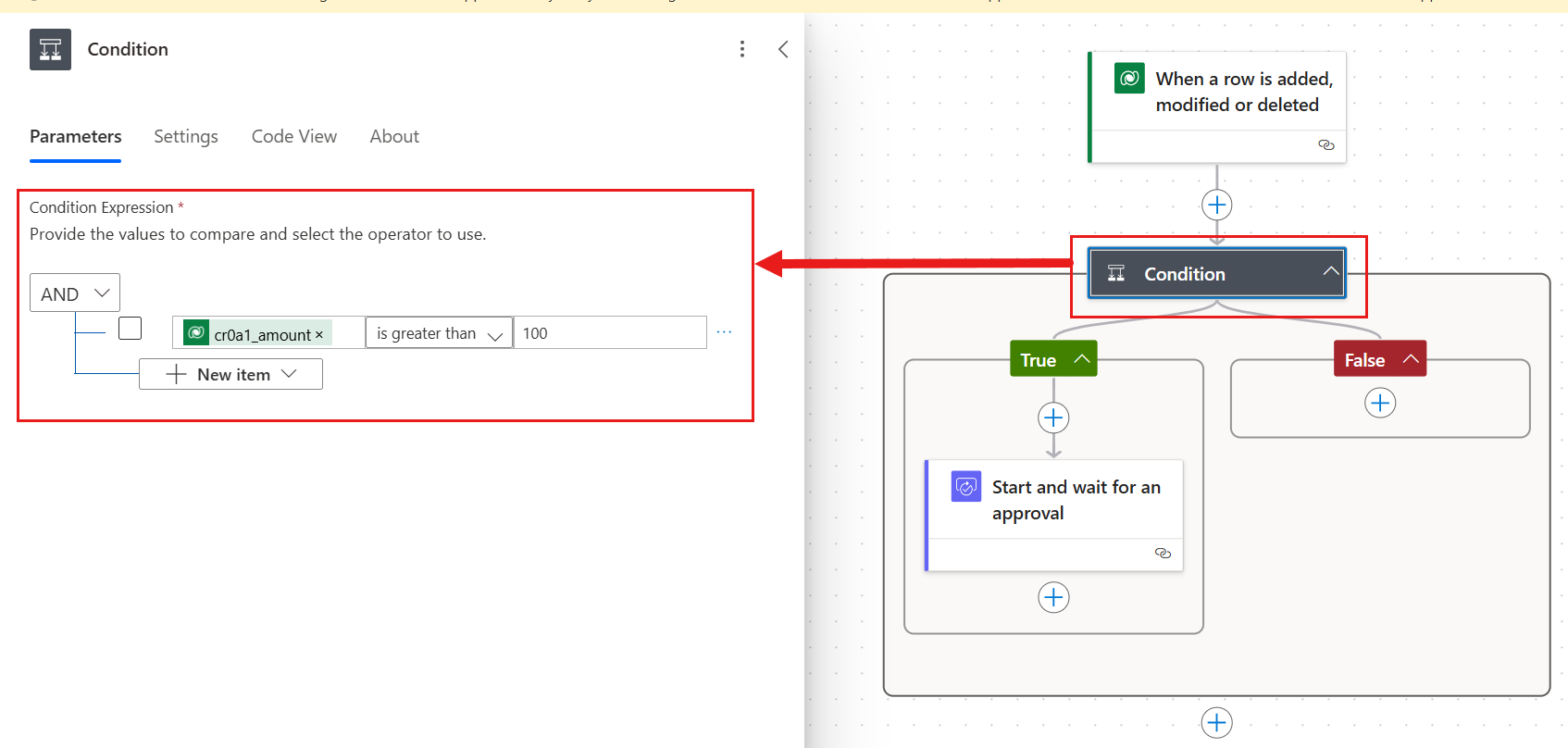This screenshot has width=1568, height=748.
Task: Collapse the True branch
Action: [1080, 359]
